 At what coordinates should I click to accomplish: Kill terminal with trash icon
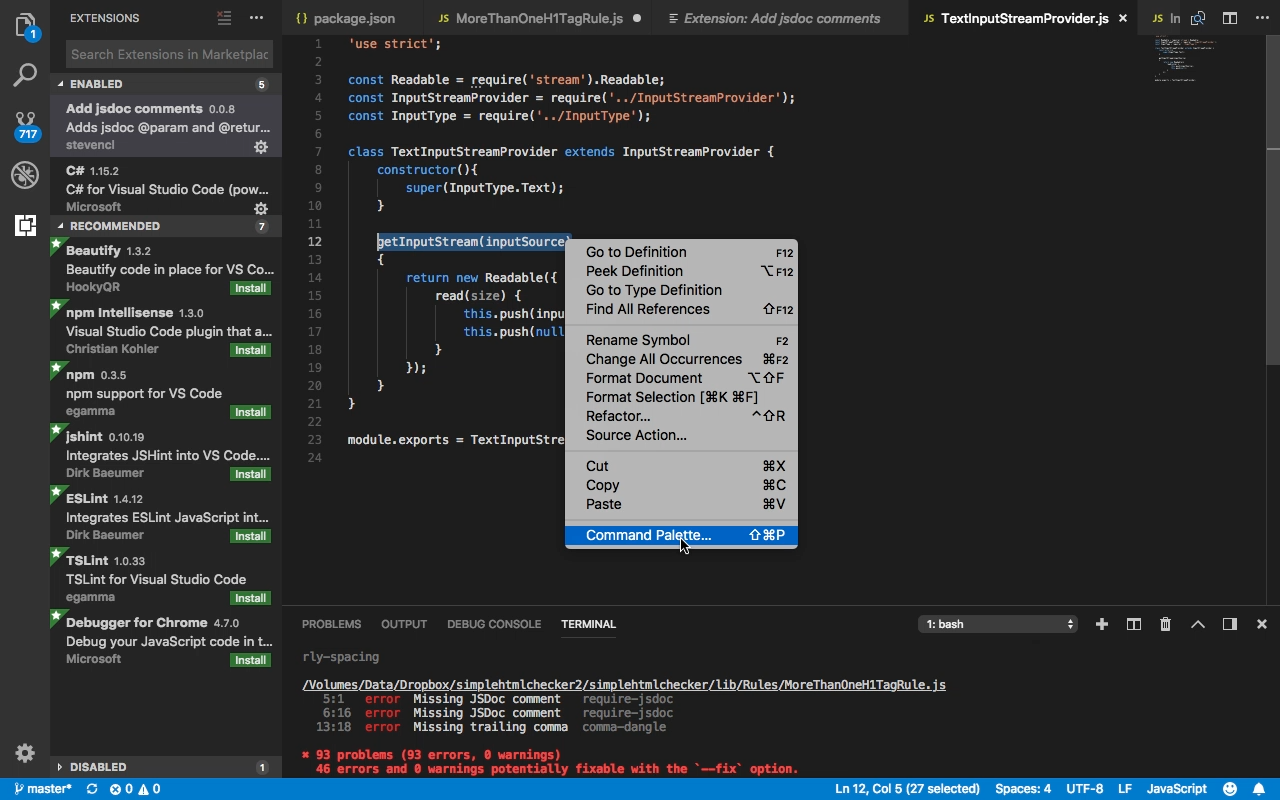tap(1165, 624)
